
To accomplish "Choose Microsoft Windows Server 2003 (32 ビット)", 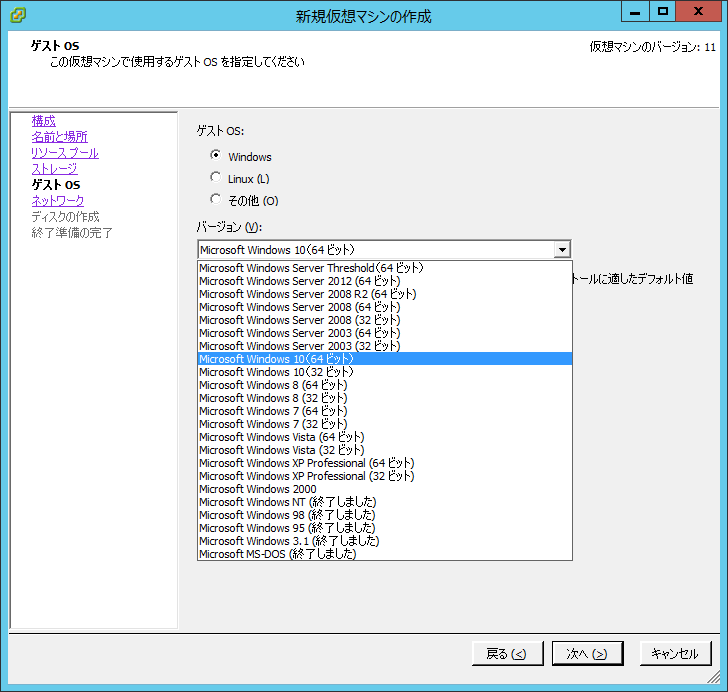I will [x=385, y=346].
